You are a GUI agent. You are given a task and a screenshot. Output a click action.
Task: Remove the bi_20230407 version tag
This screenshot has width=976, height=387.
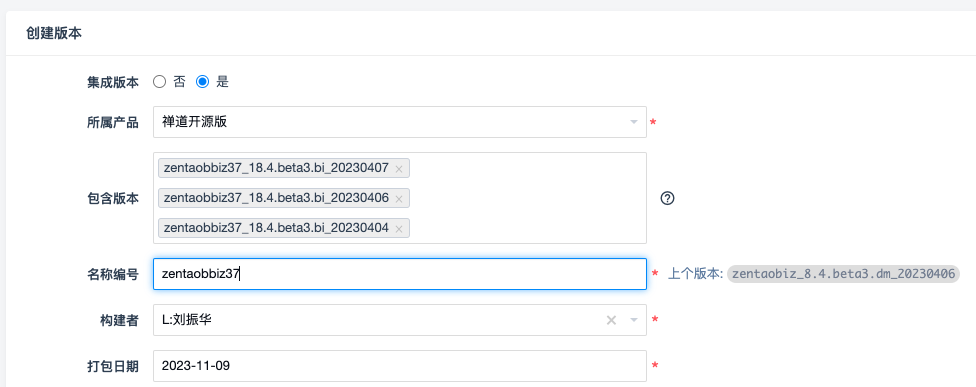click(x=399, y=169)
